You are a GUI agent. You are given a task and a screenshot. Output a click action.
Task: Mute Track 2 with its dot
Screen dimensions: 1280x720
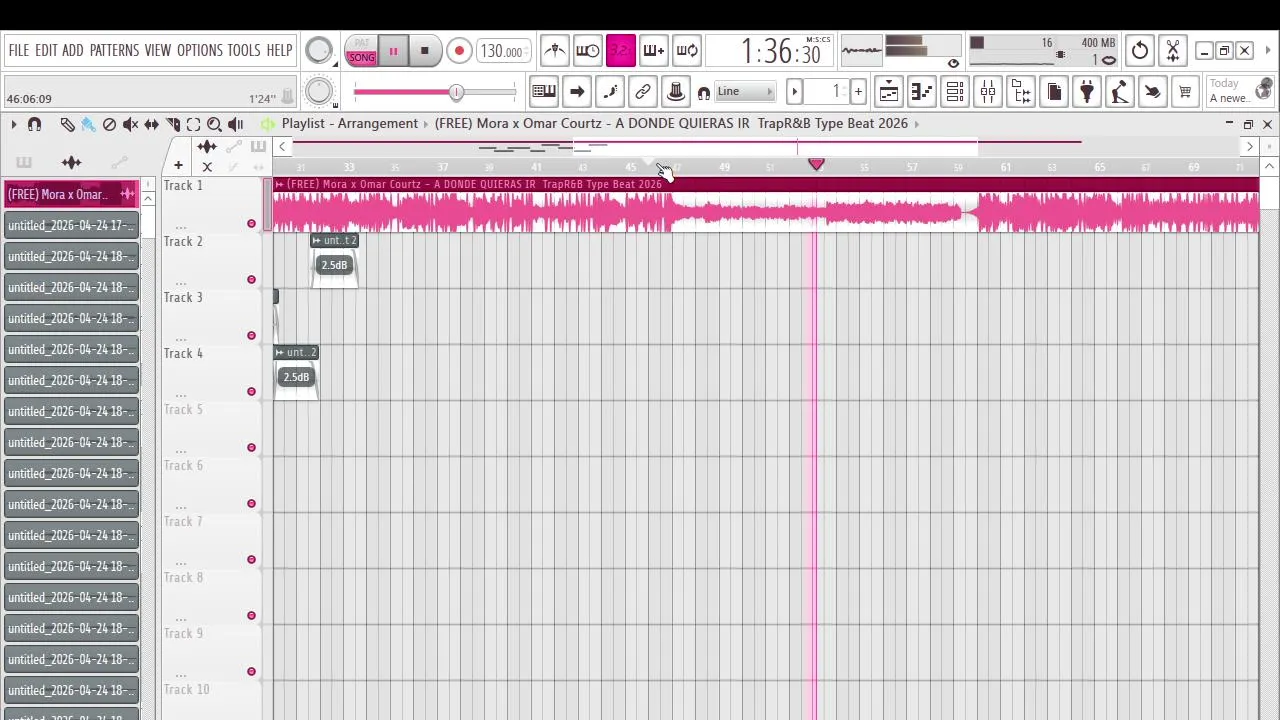pyautogui.click(x=251, y=279)
